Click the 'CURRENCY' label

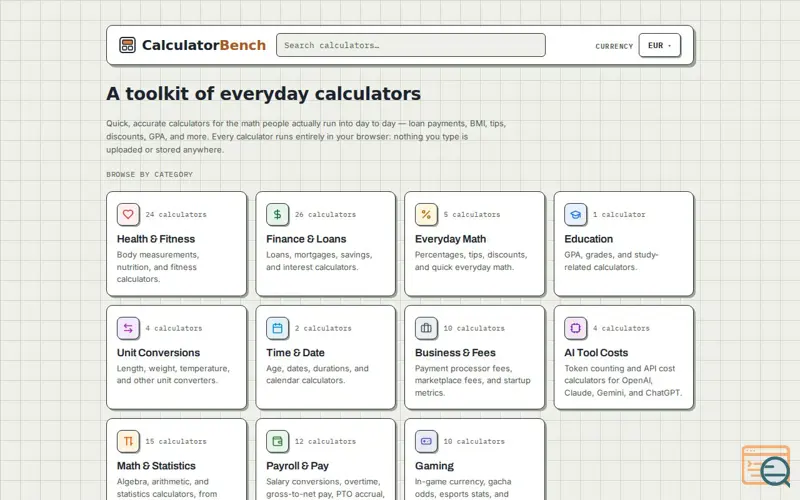614,46
